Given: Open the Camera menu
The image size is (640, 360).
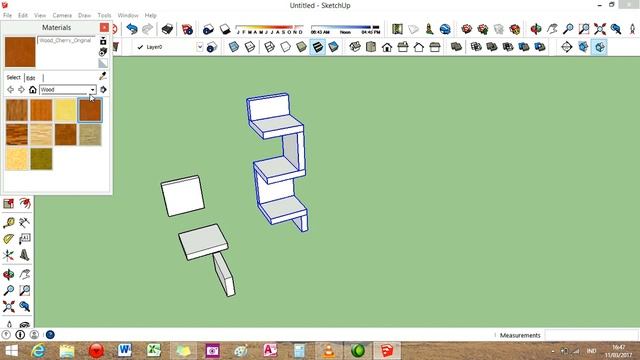Looking at the screenshot, I should coord(62,15).
